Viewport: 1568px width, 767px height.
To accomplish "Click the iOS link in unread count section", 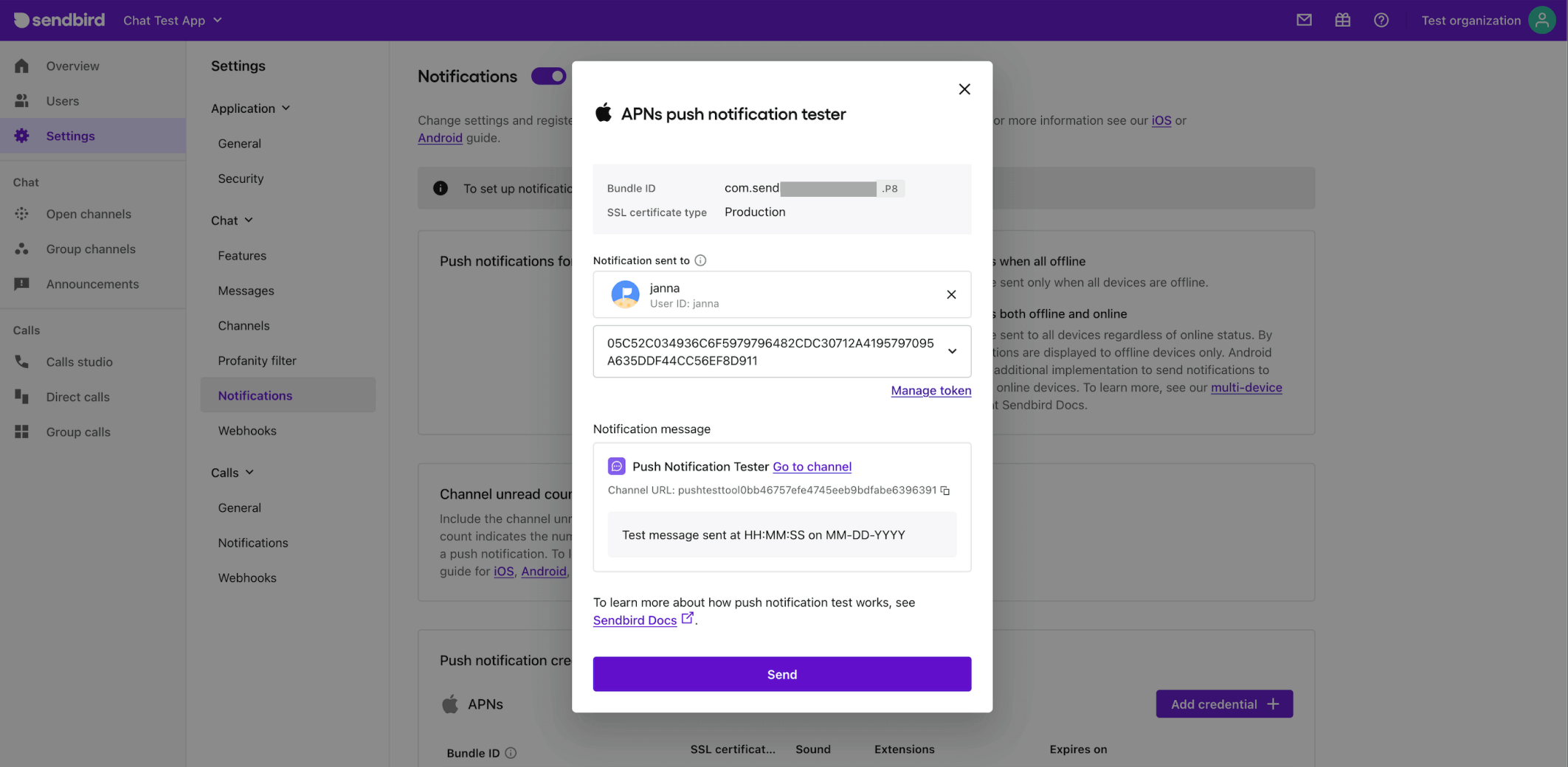I will click(503, 571).
